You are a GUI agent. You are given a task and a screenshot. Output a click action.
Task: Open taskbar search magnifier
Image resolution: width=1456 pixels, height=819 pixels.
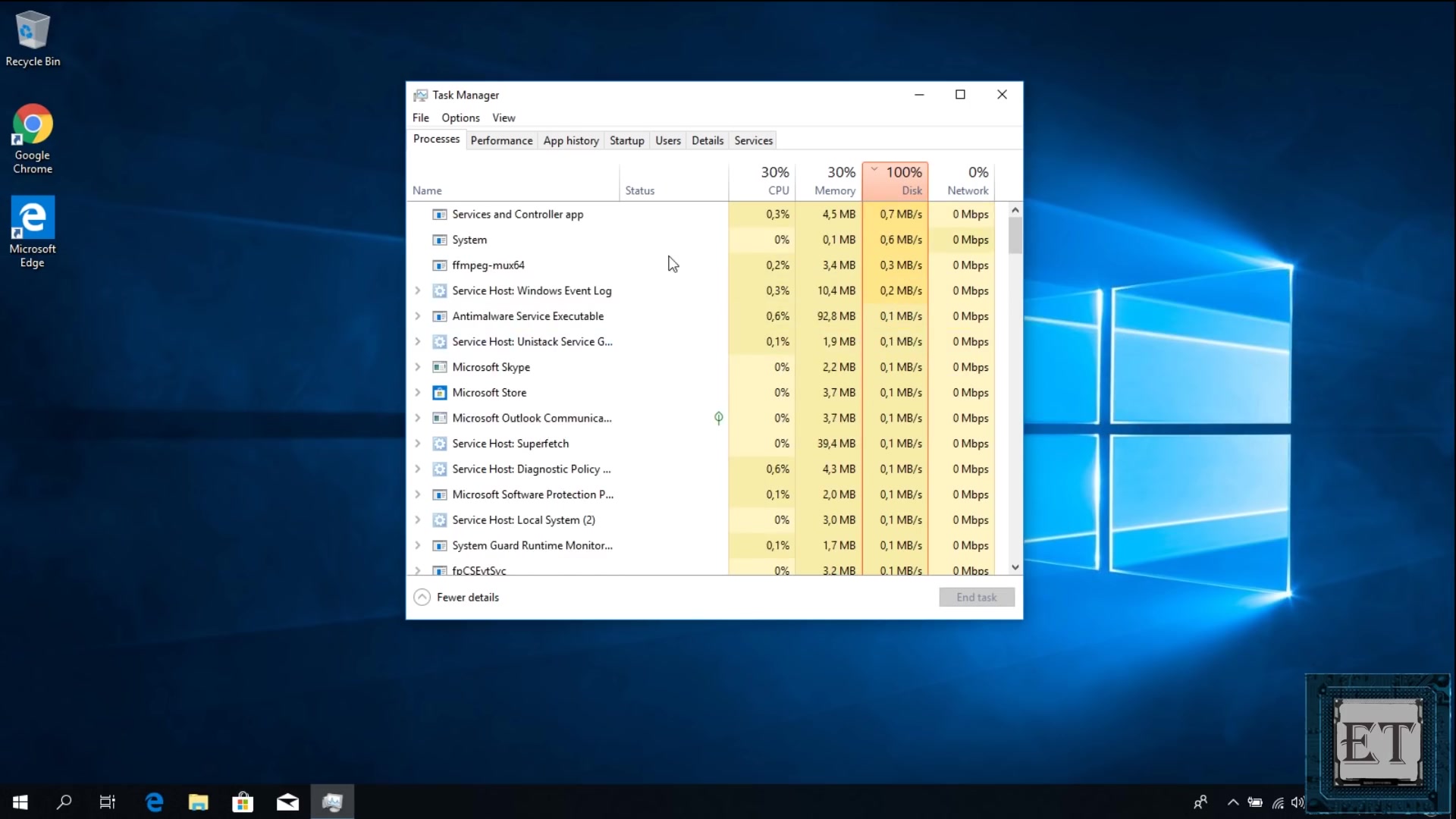(x=64, y=802)
